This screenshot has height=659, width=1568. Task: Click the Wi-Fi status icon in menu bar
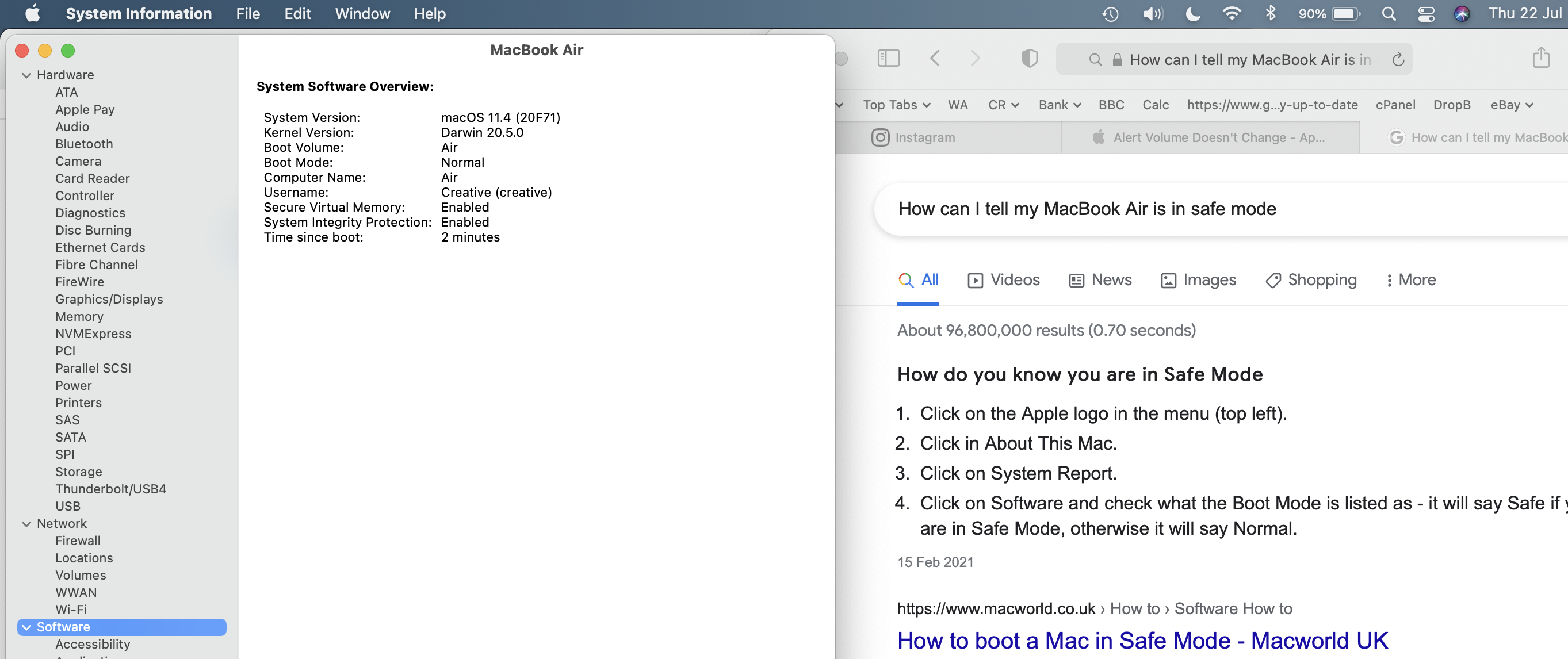[x=1232, y=13]
